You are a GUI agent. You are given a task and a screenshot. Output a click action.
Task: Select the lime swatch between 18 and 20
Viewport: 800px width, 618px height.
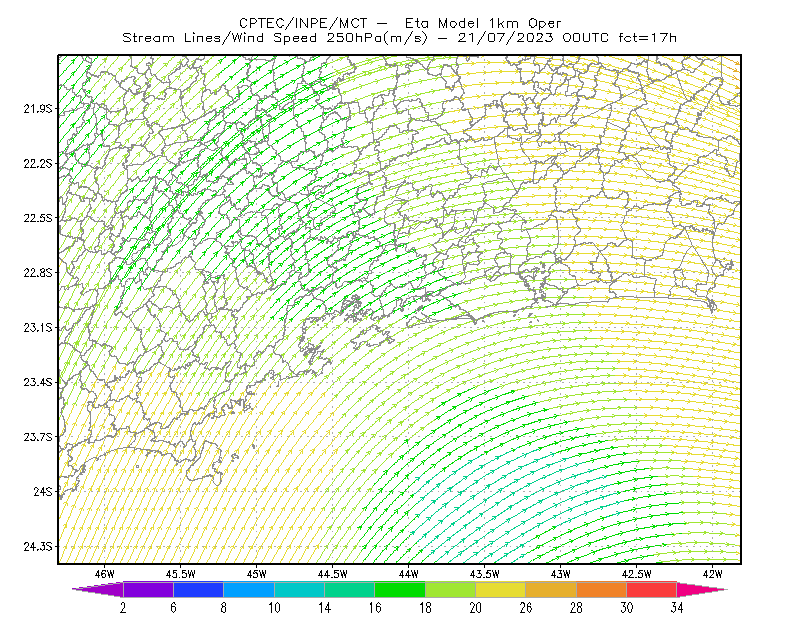tap(450, 589)
